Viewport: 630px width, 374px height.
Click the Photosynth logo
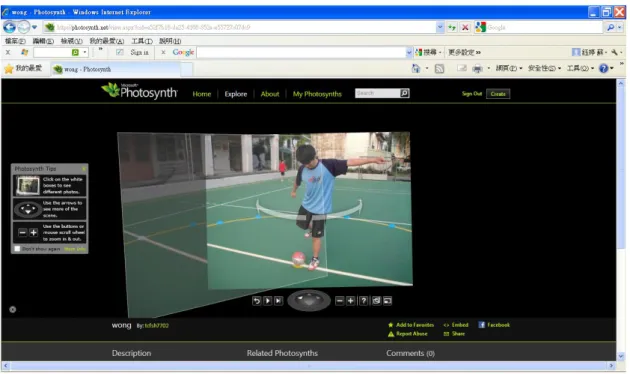139,91
